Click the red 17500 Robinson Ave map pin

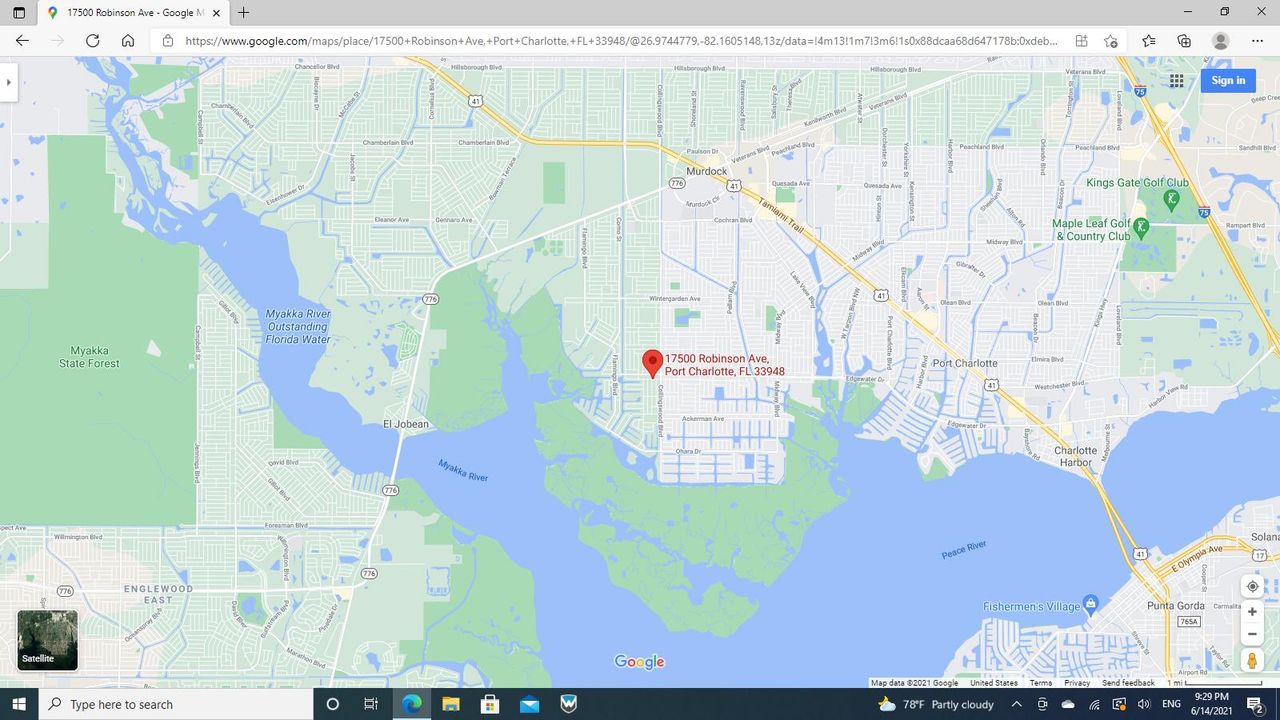(652, 363)
